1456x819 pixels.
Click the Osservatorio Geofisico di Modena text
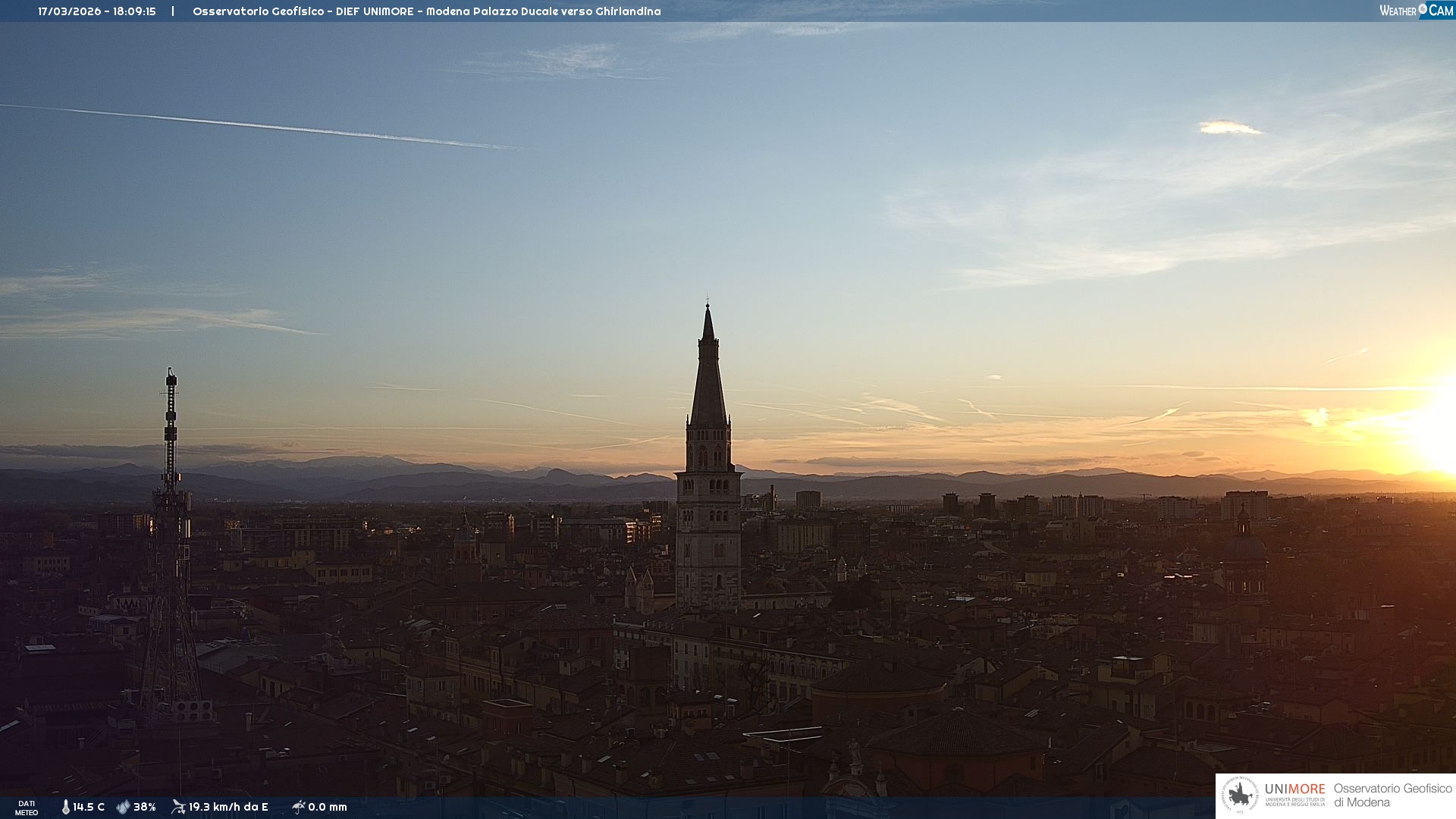1392,795
